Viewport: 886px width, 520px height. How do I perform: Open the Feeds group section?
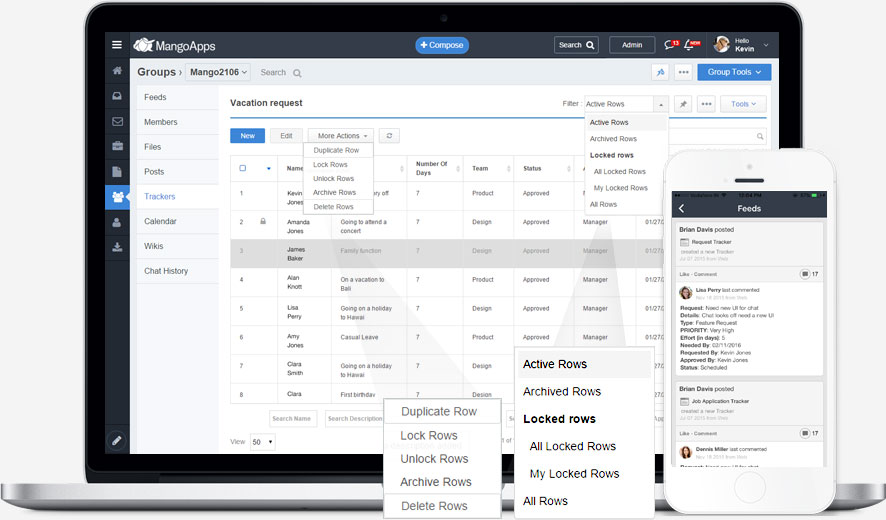[x=177, y=97]
